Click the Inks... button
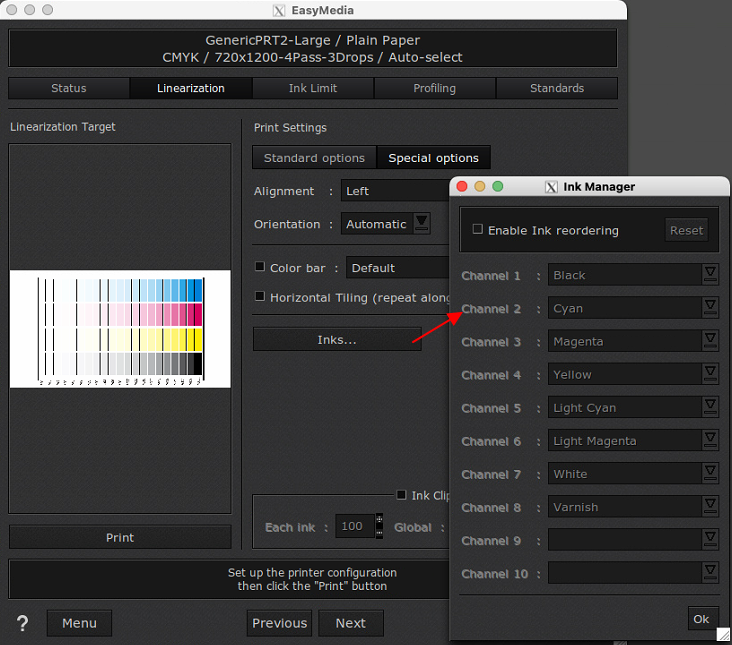This screenshot has height=645, width=732. click(x=337, y=340)
